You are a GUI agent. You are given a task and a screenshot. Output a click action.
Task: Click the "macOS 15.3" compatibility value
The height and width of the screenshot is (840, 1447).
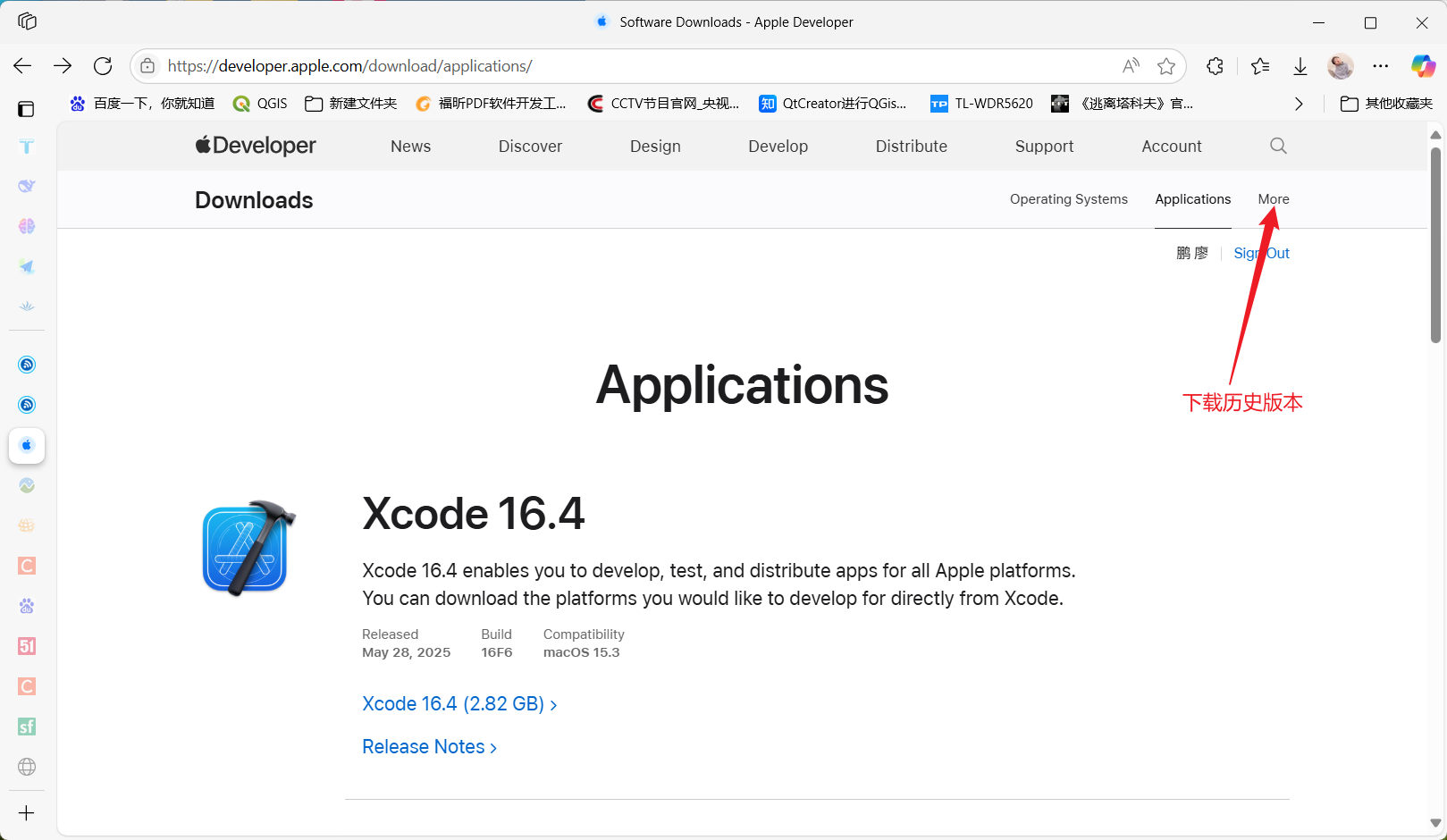click(581, 652)
